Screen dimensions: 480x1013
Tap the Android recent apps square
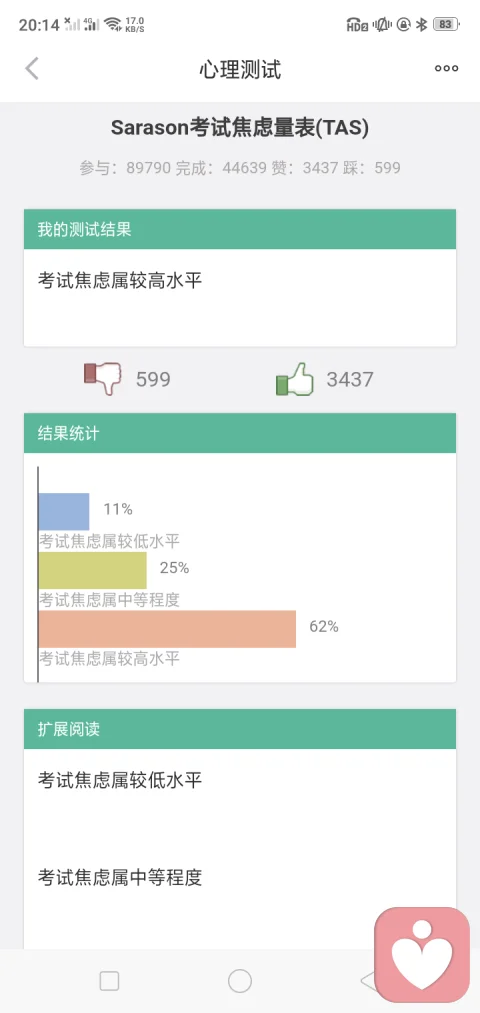(109, 981)
